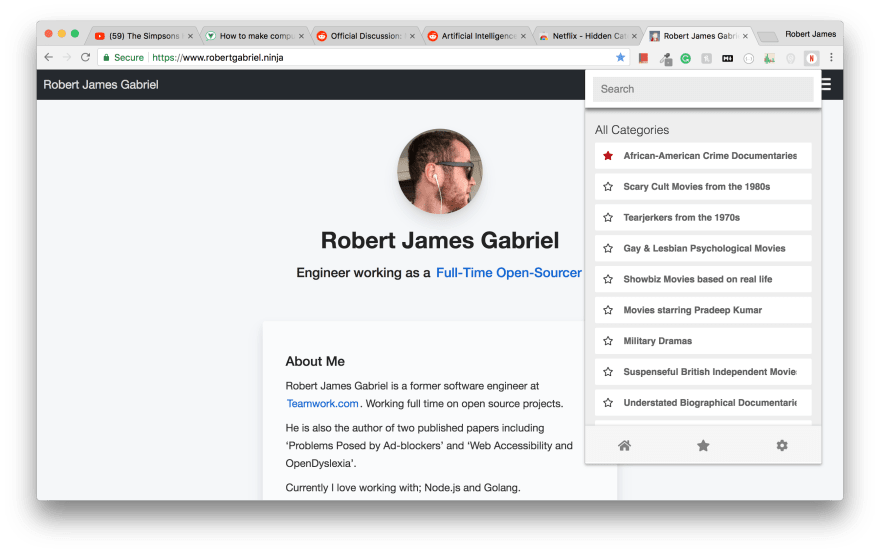This screenshot has height=553, width=880.
Task: Click the All Categories heading
Action: 632,130
